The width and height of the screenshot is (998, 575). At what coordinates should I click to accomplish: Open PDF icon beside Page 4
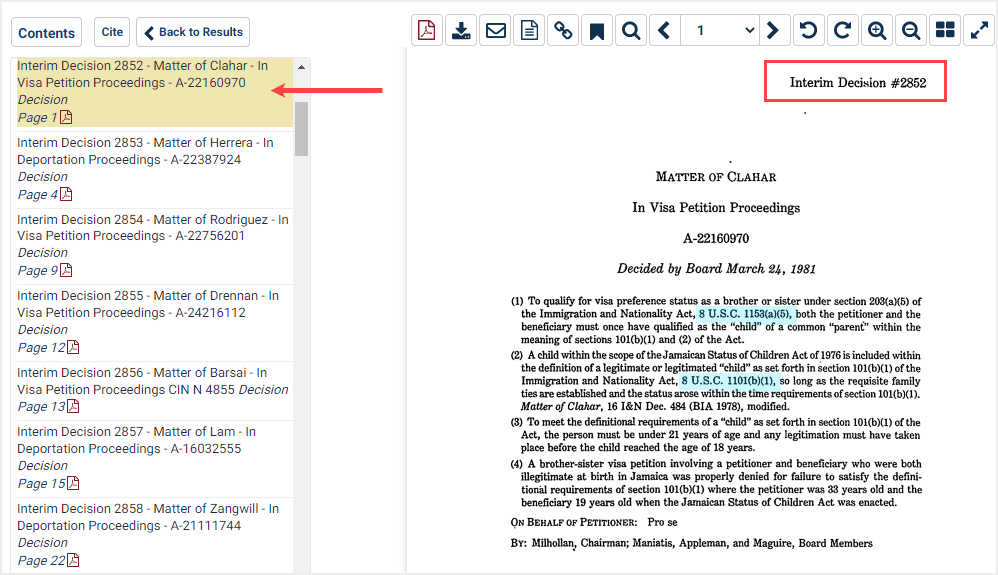tap(66, 194)
